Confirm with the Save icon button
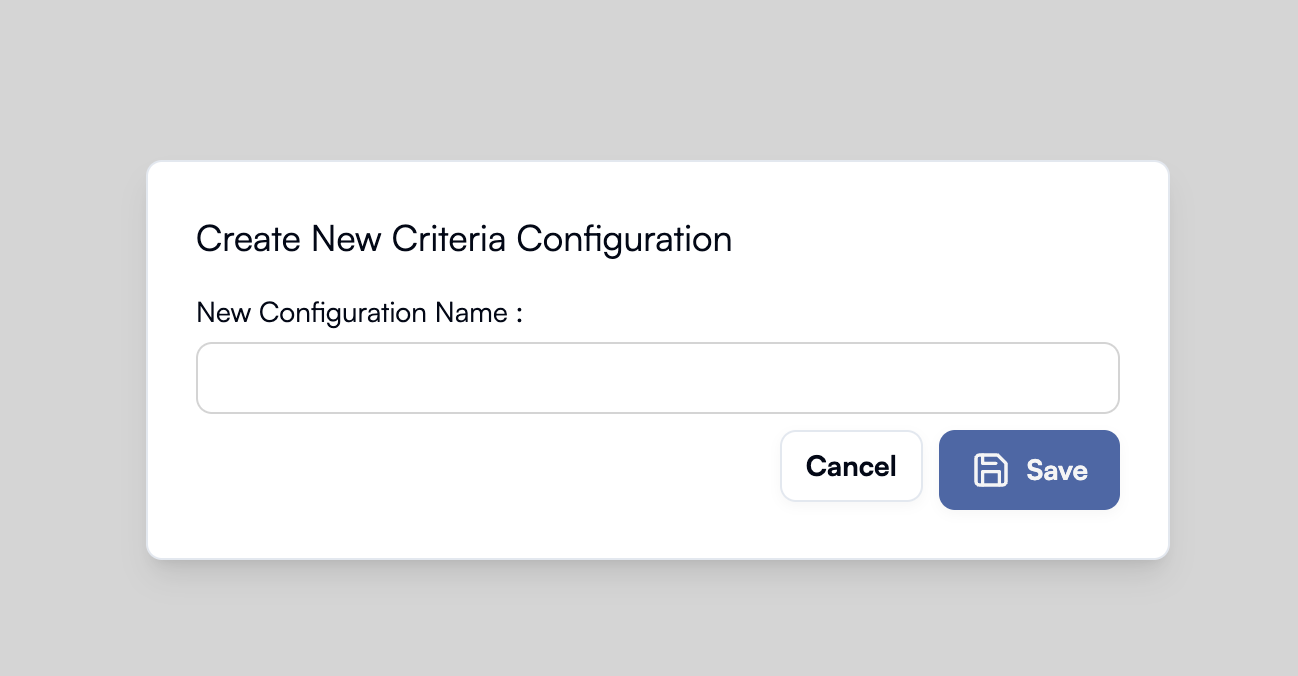 1029,470
